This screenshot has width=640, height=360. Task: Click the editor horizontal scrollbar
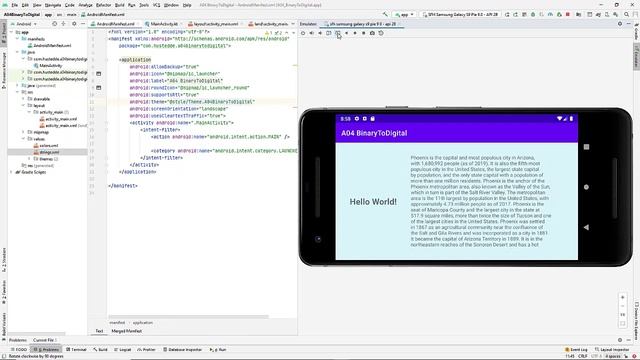coord(189,316)
